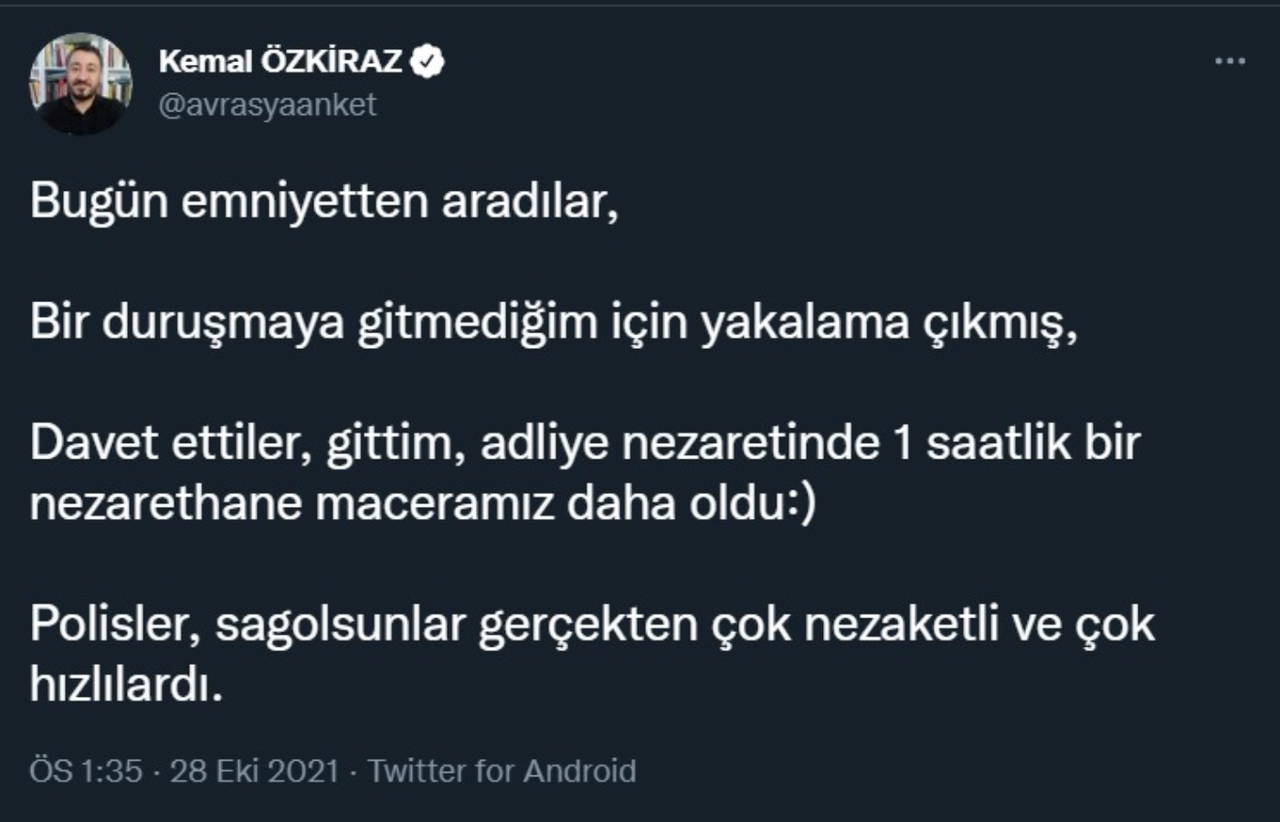Click the blue verified badge icon
1280x822 pixels.
[429, 62]
